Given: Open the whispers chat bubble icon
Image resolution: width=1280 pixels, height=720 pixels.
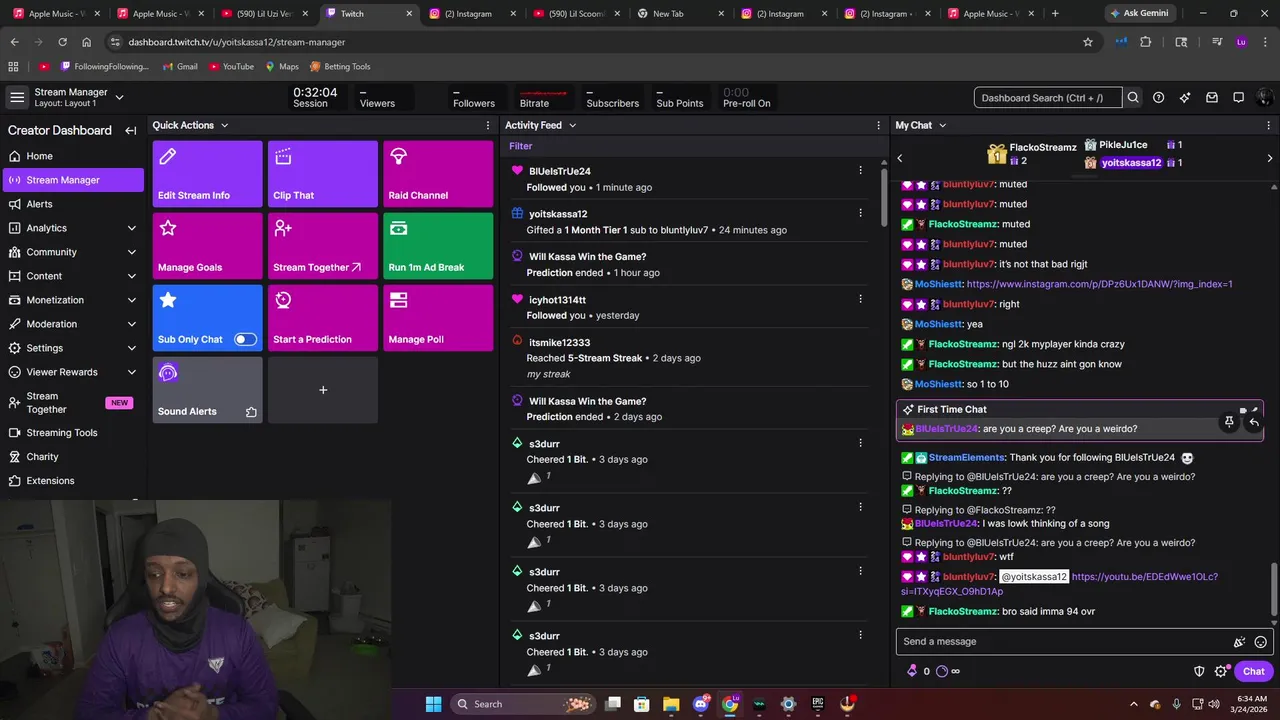Looking at the screenshot, I should coord(1238,98).
